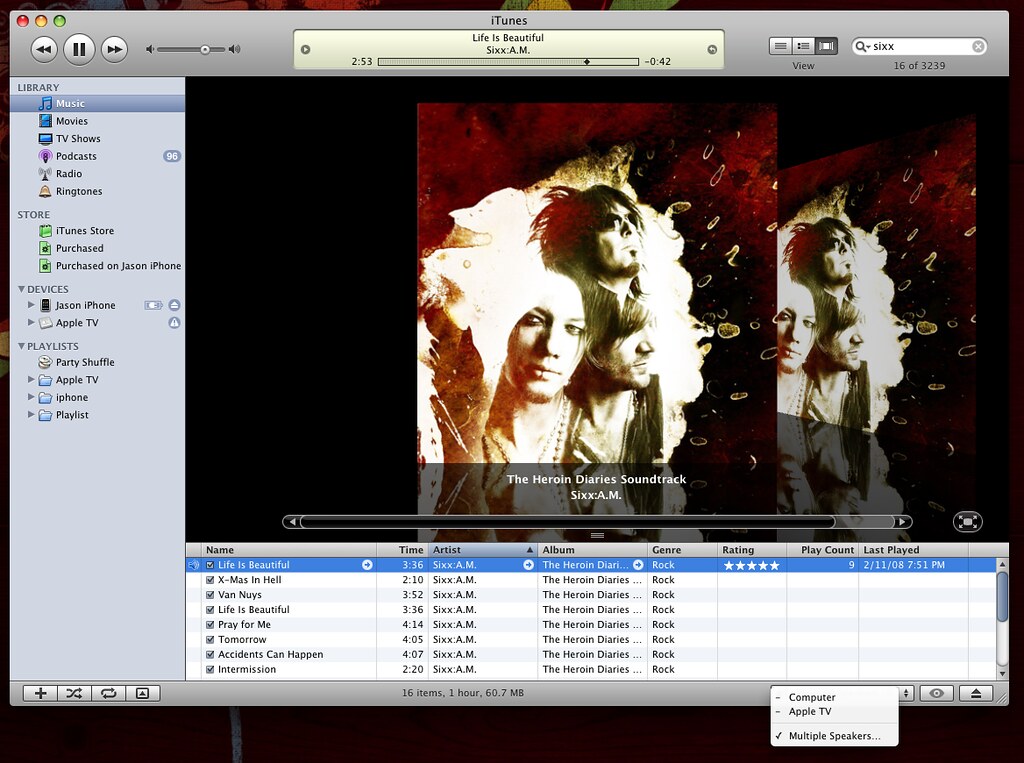Viewport: 1024px width, 763px height.
Task: Collapse the DEVICES section
Action: pyautogui.click(x=22, y=289)
